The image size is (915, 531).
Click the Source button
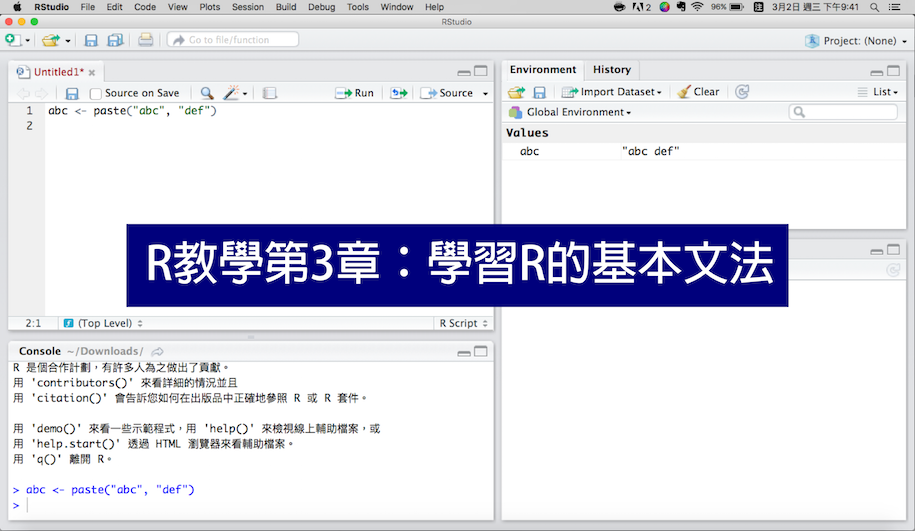447,93
